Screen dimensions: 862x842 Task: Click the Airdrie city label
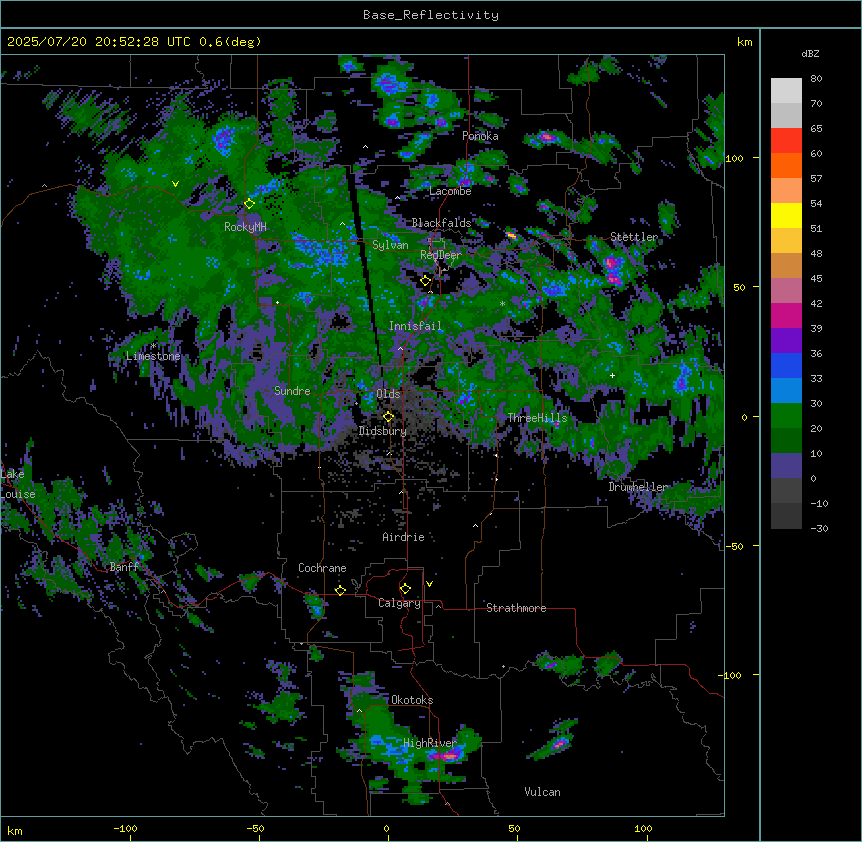404,537
